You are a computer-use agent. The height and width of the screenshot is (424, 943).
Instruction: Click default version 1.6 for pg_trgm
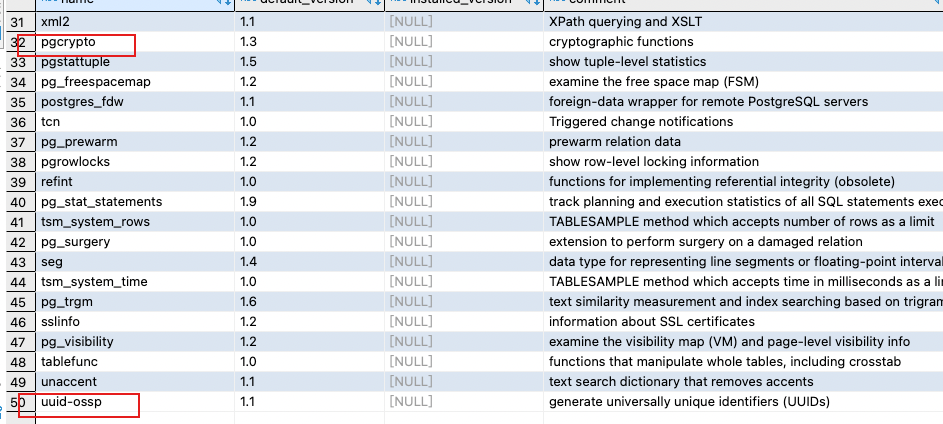coord(249,302)
